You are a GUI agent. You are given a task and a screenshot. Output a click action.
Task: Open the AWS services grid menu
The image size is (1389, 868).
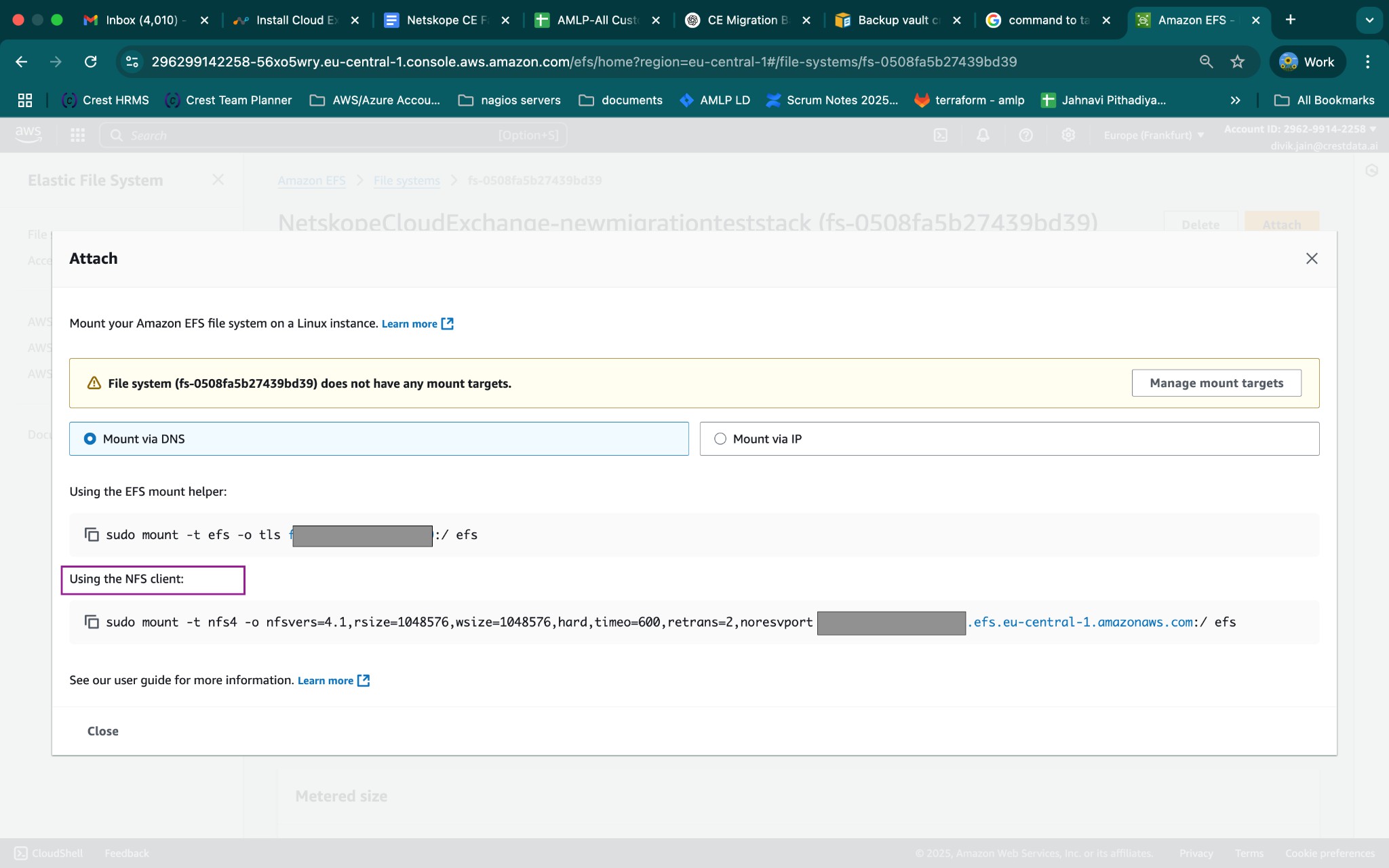click(x=78, y=135)
